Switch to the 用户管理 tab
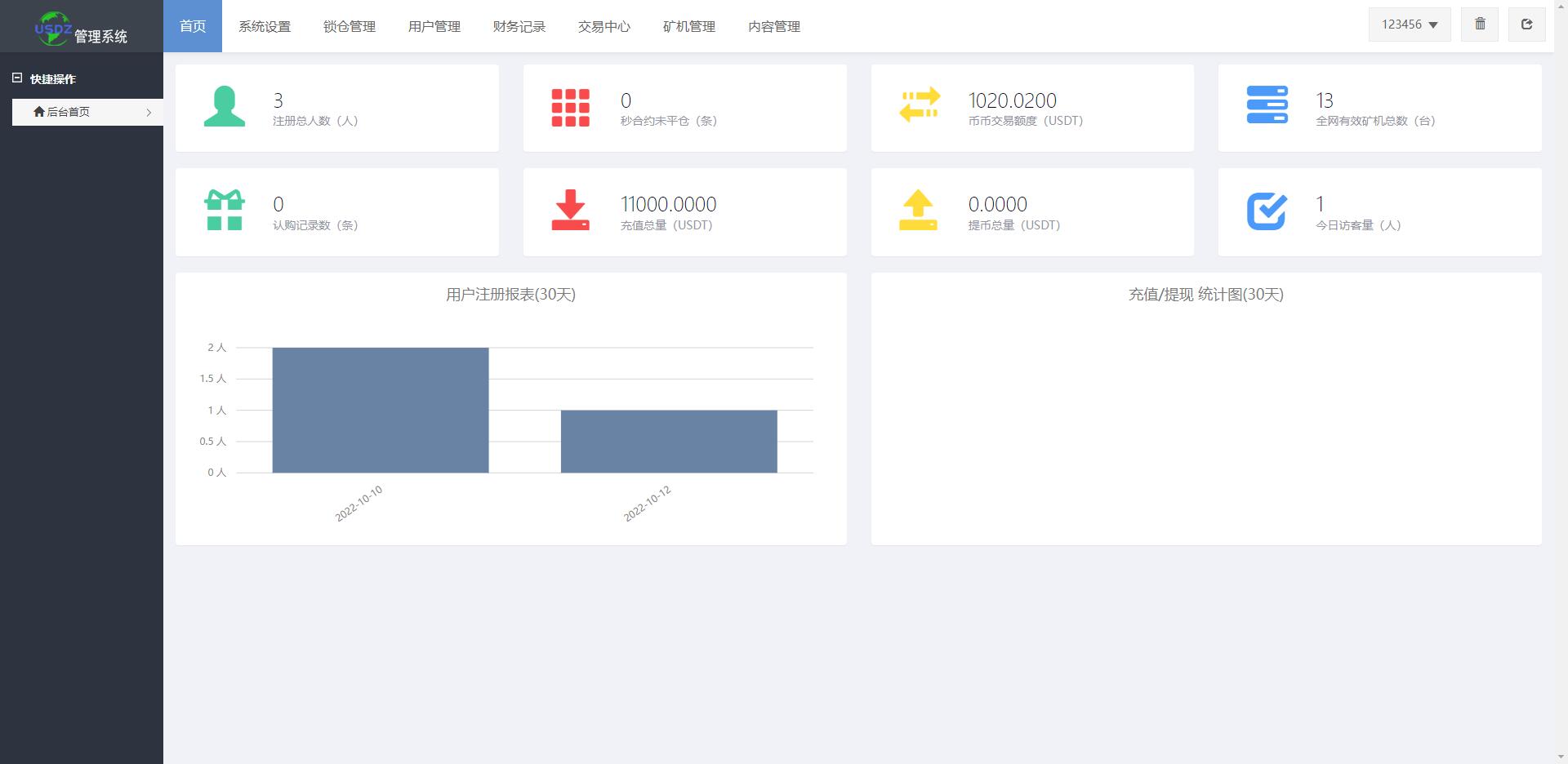 (434, 27)
